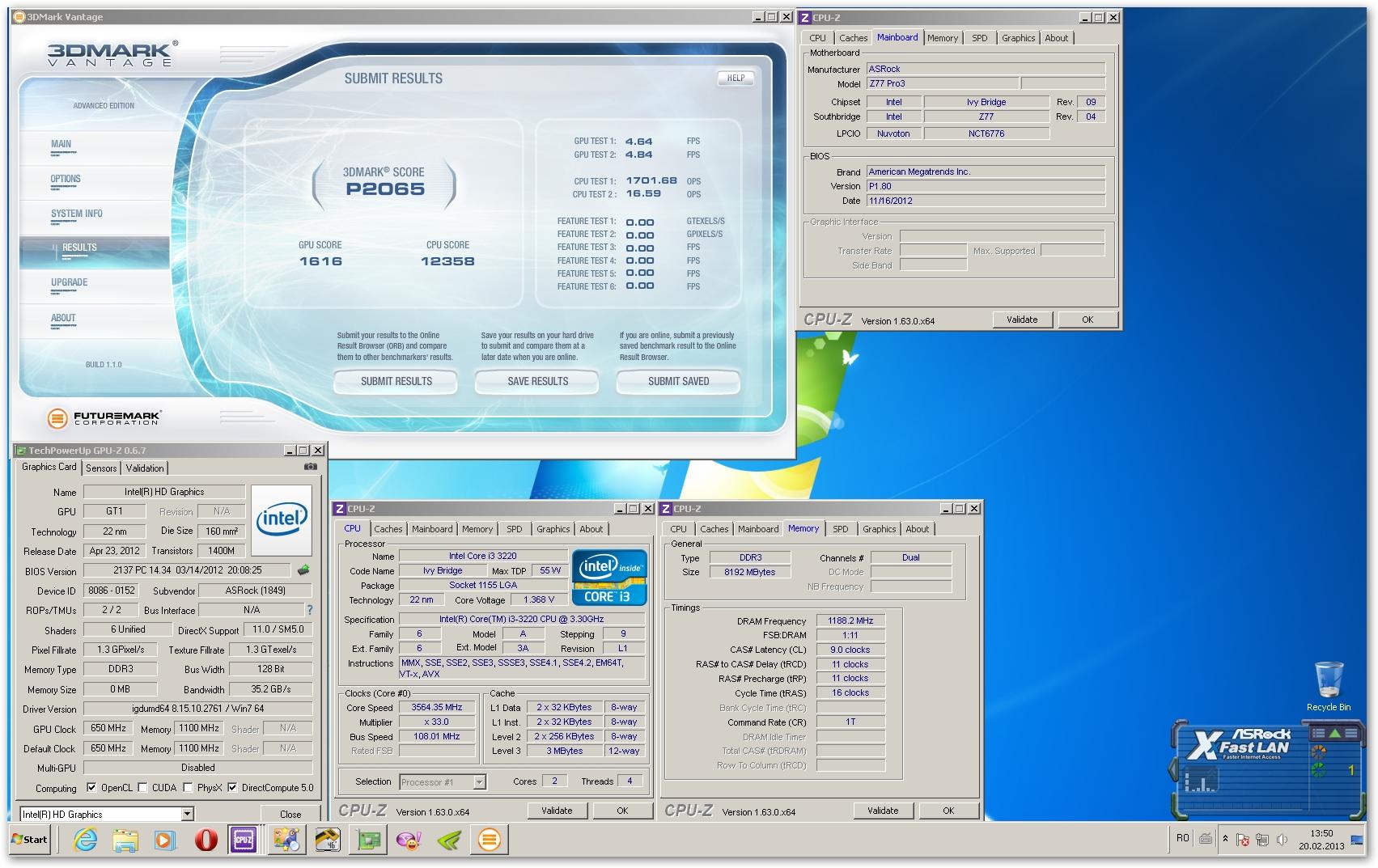
Task: Switch to Sensors tab in GPU-Z
Action: [x=101, y=468]
